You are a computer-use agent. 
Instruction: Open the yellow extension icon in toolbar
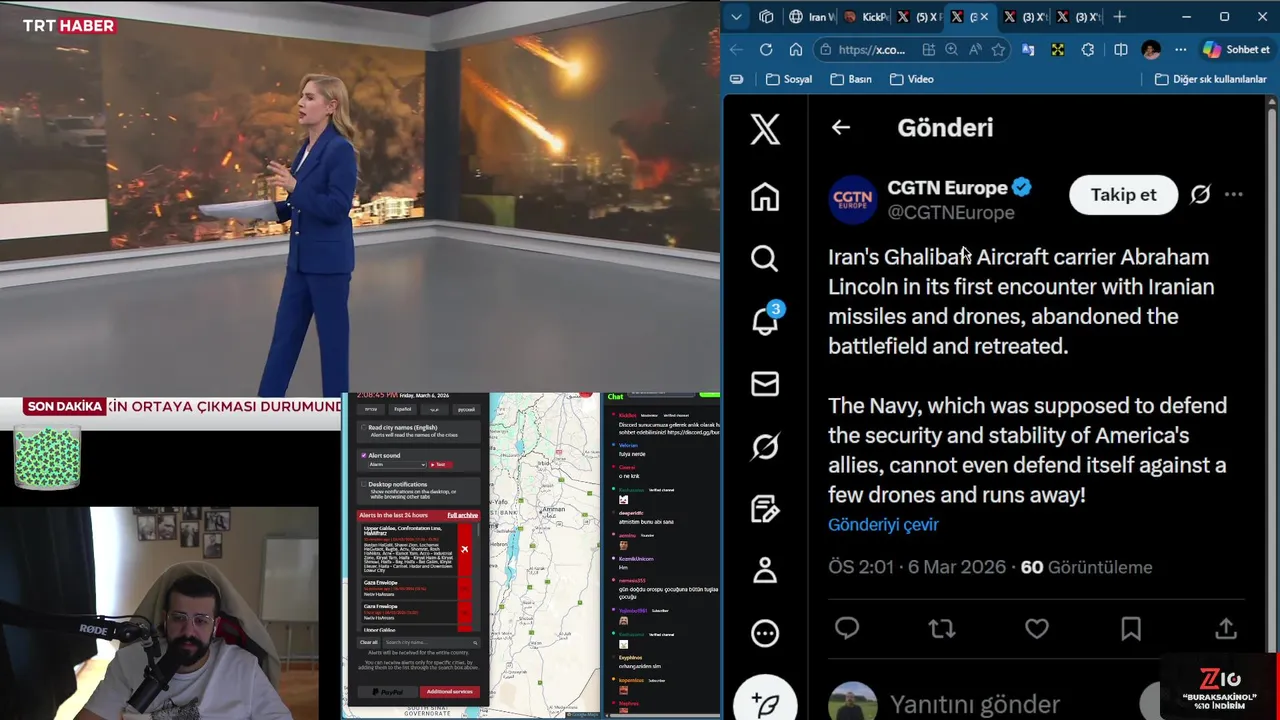[x=1057, y=49]
